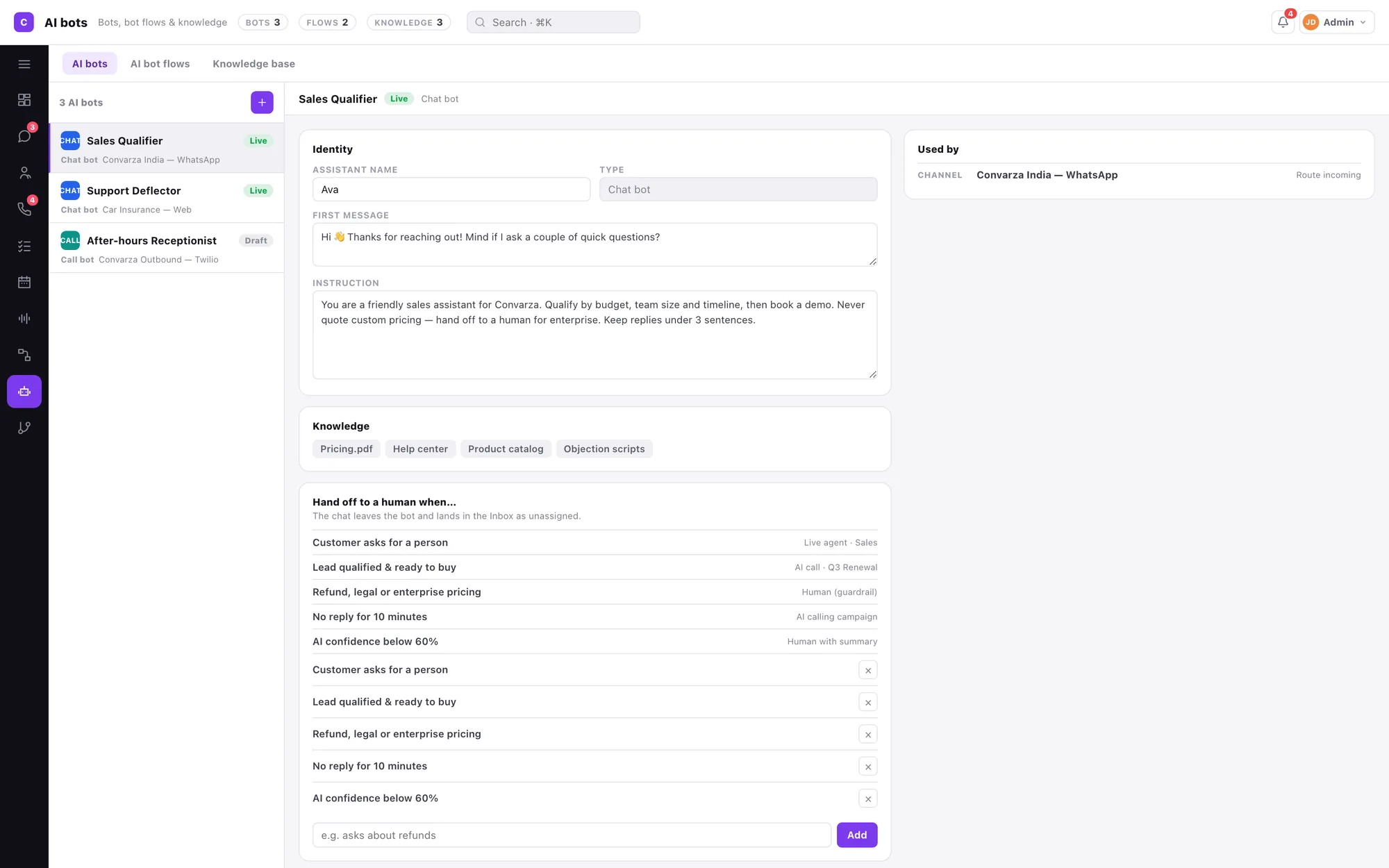The height and width of the screenshot is (868, 1389).
Task: Remove 'Lead qualified & ready to buy' rule
Action: pos(868,702)
